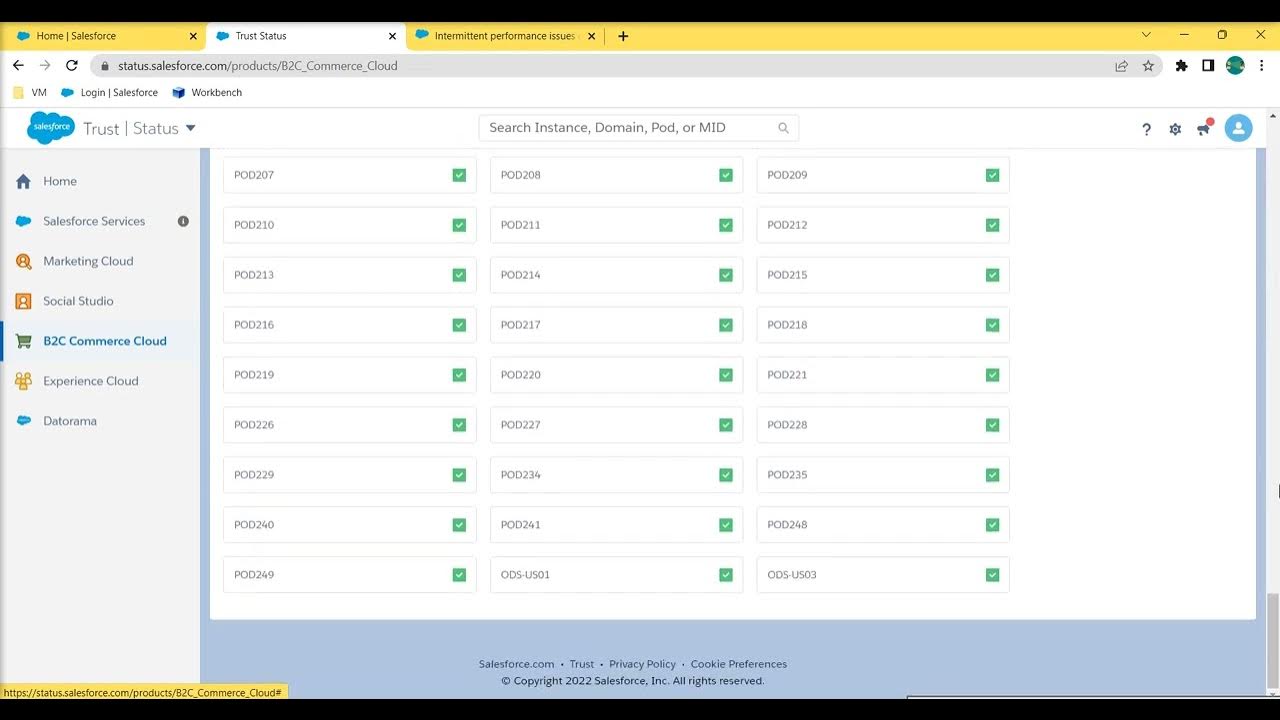This screenshot has height=720, width=1280.
Task: Toggle the browser side panel icon
Action: tap(1208, 66)
